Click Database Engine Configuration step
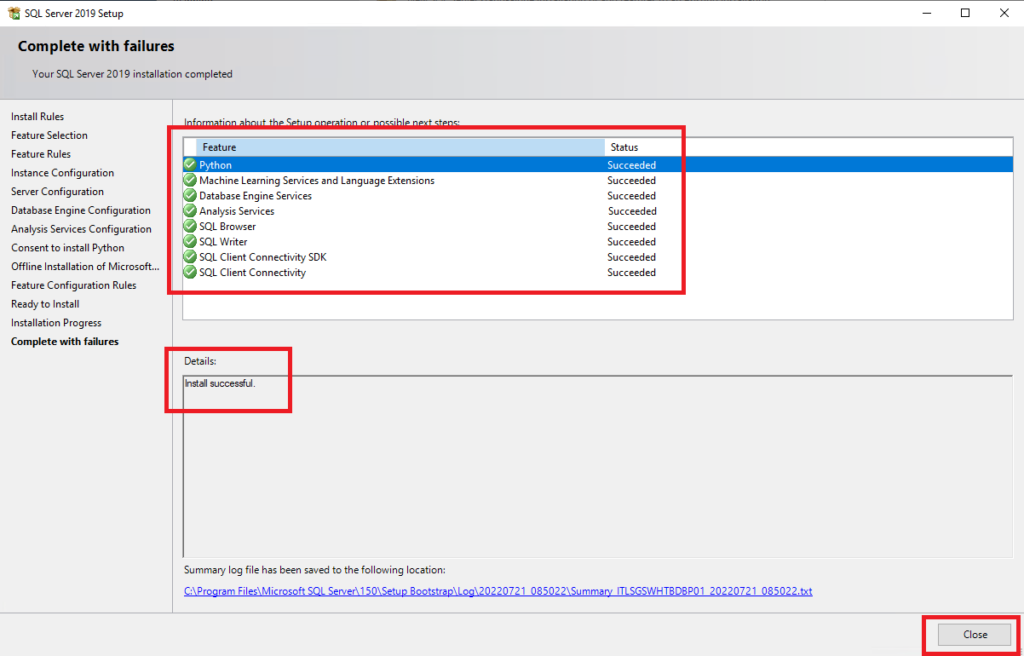1024x656 pixels. pyautogui.click(x=80, y=210)
